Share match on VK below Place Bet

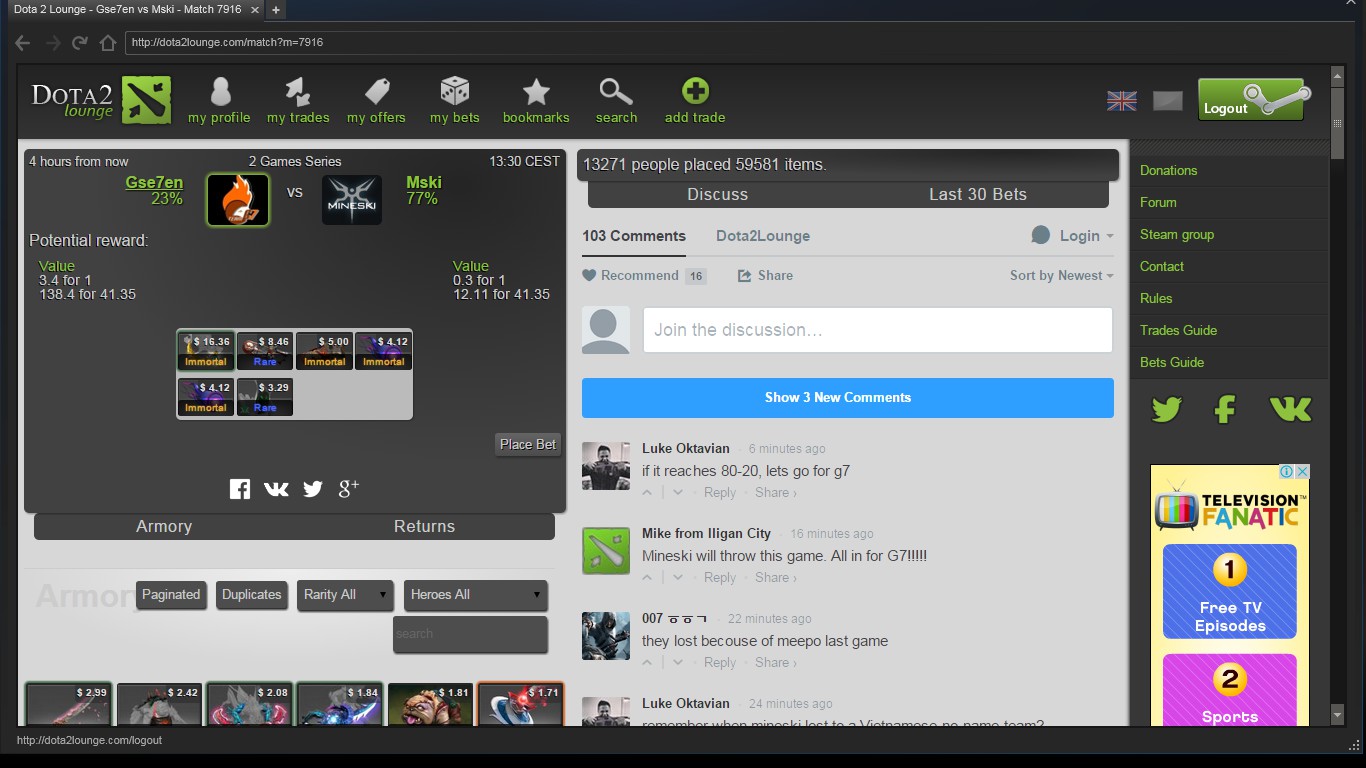click(x=276, y=489)
